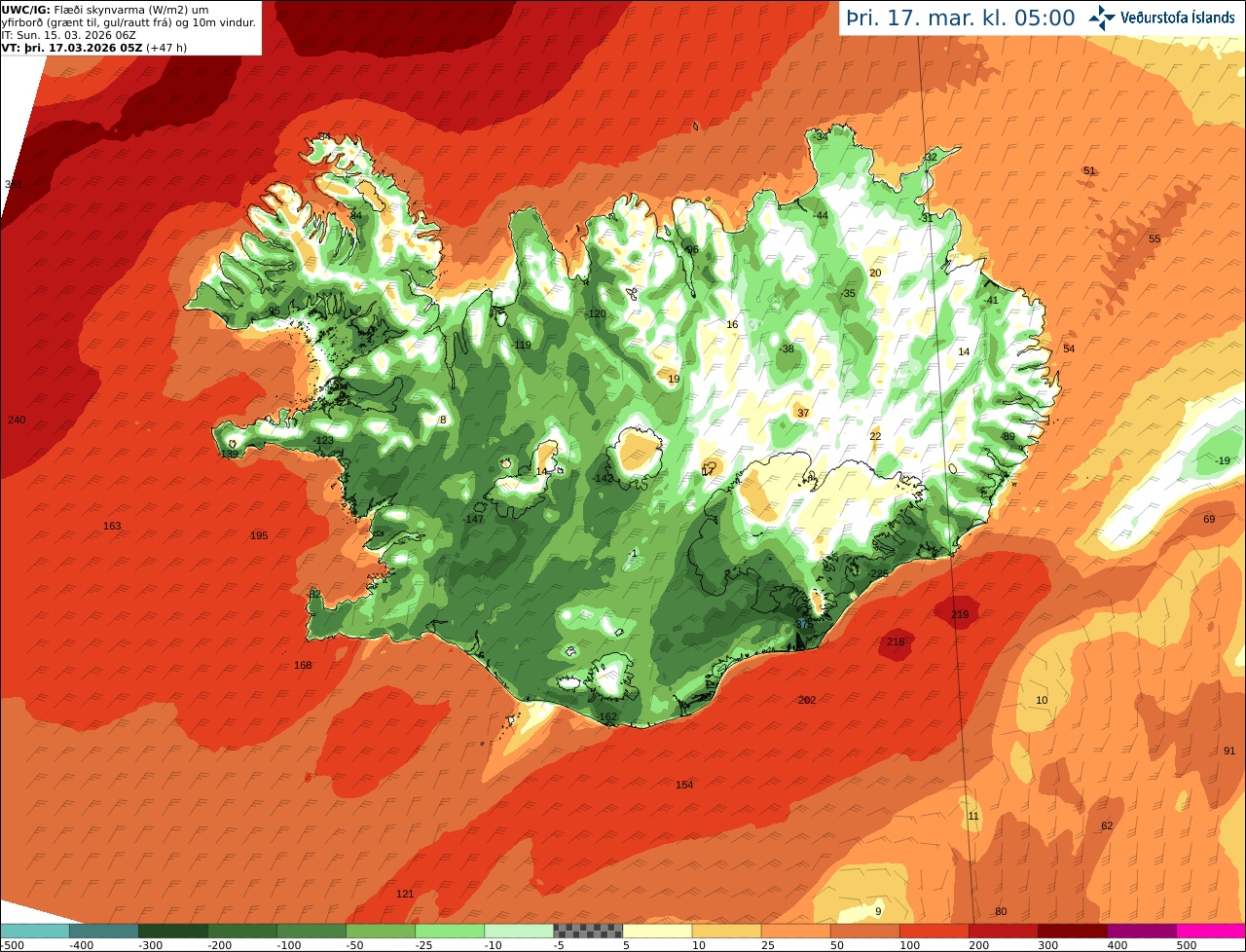
Task: Pick the orange legend swatch between 25 and 50
Action: pos(795,931)
